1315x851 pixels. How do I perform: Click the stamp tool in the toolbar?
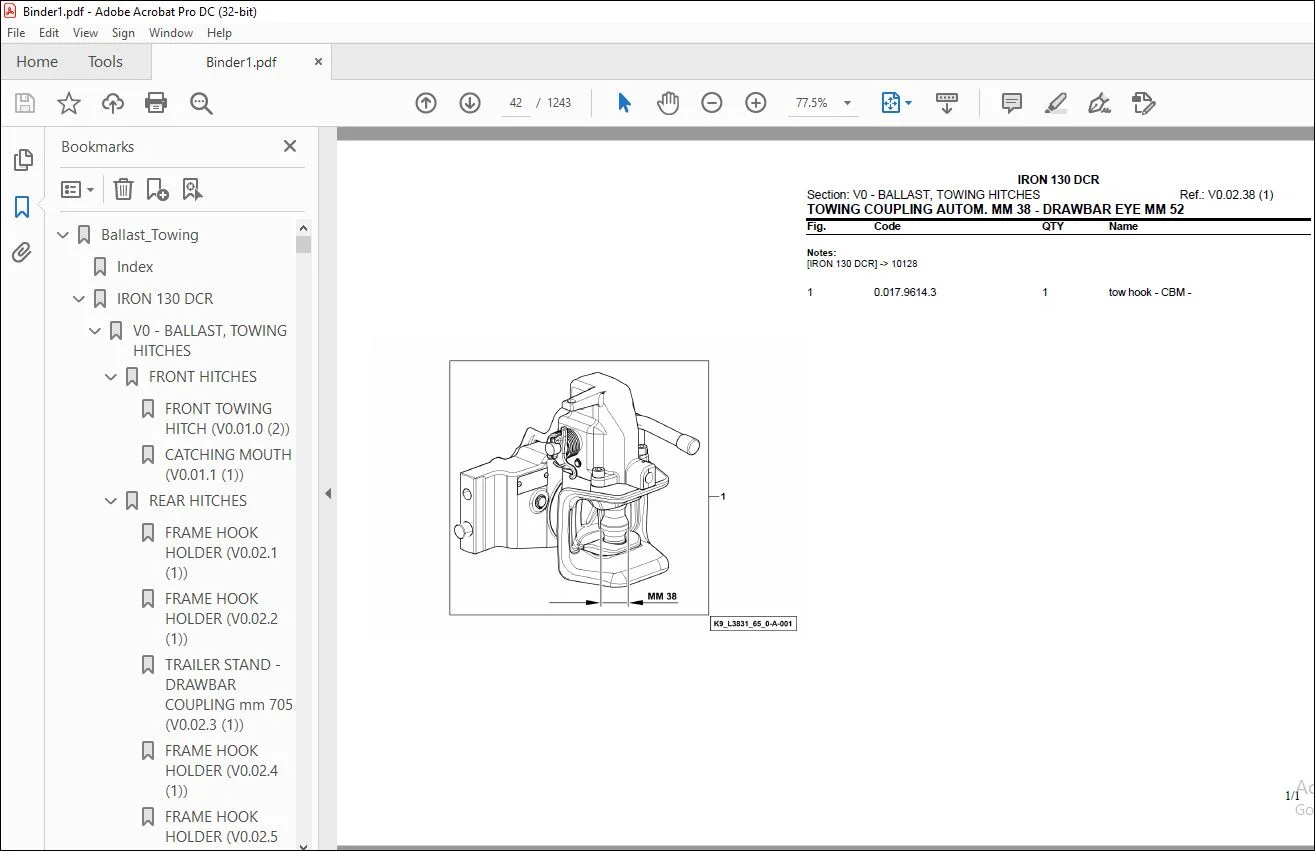(1144, 103)
